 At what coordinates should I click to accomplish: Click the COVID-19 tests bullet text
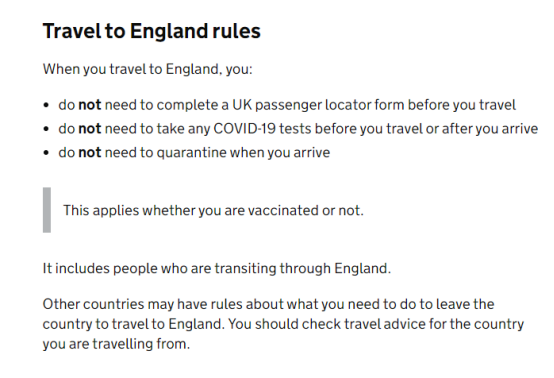[298, 129]
